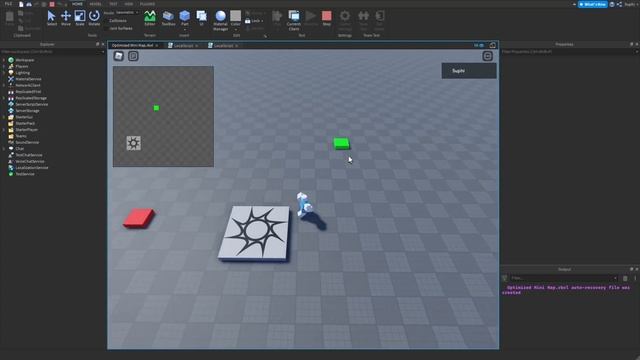Open the Lock dropdown
This screenshot has width=640, height=360.
point(254,21)
